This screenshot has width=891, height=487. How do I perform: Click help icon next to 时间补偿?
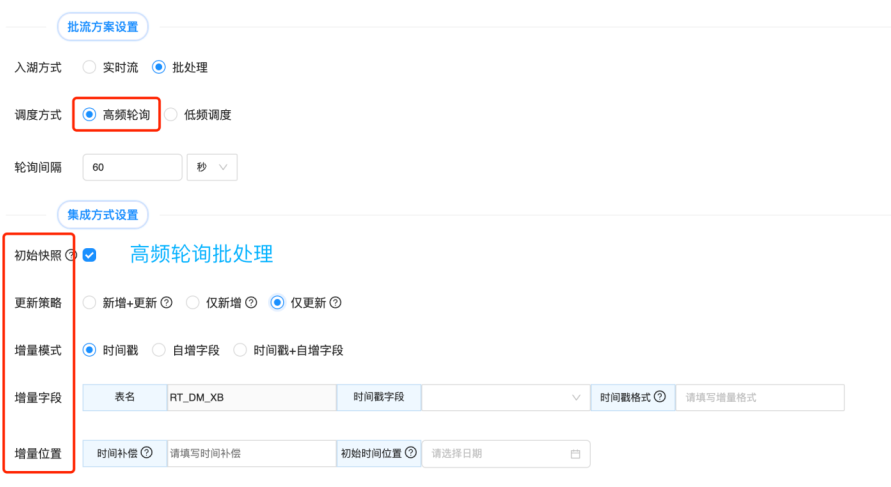click(147, 453)
